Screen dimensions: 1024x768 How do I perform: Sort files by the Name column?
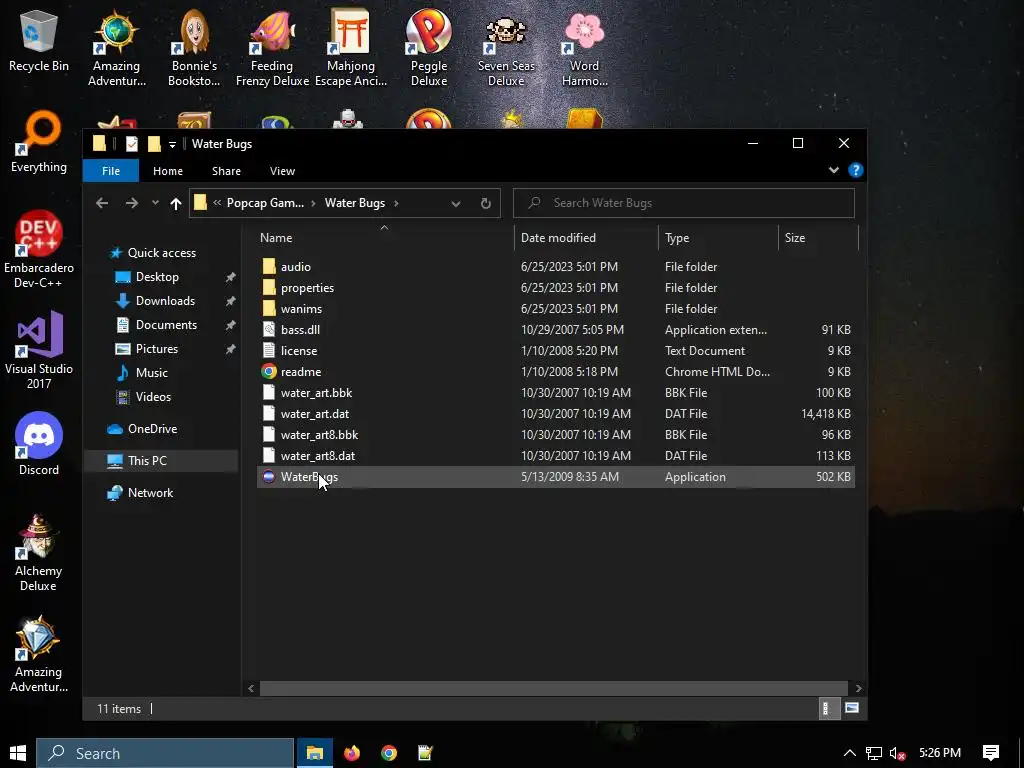(x=384, y=238)
